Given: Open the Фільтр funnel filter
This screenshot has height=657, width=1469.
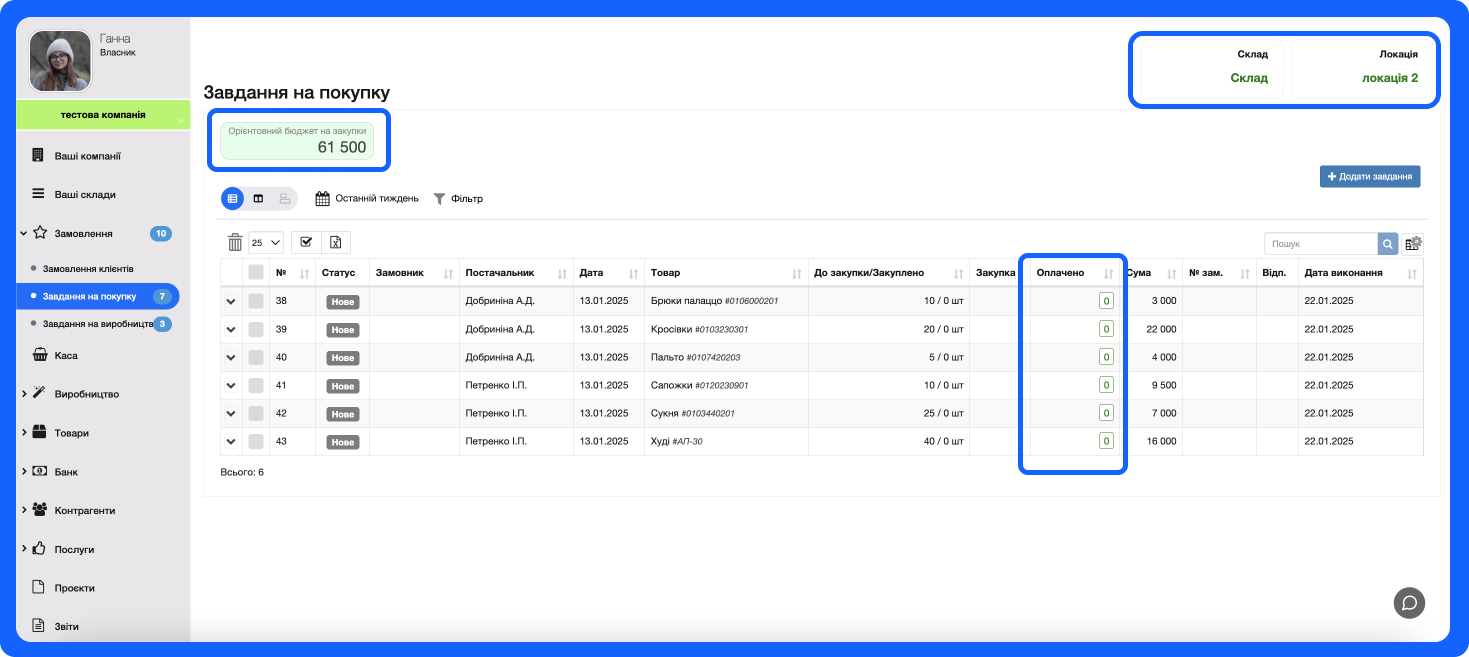Looking at the screenshot, I should coord(458,199).
